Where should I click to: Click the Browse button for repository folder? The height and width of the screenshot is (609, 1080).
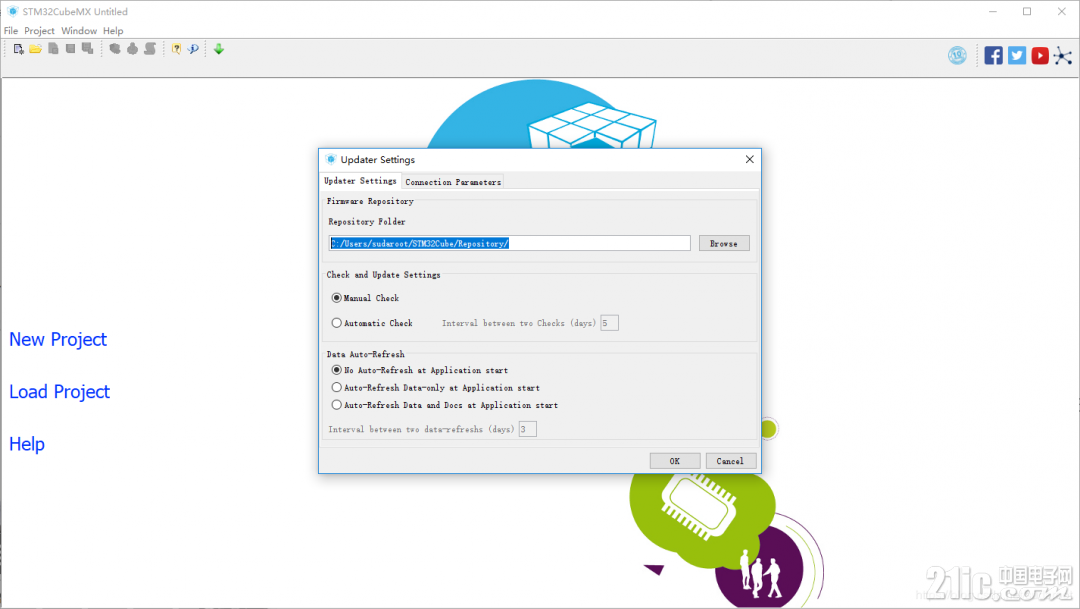click(x=724, y=243)
